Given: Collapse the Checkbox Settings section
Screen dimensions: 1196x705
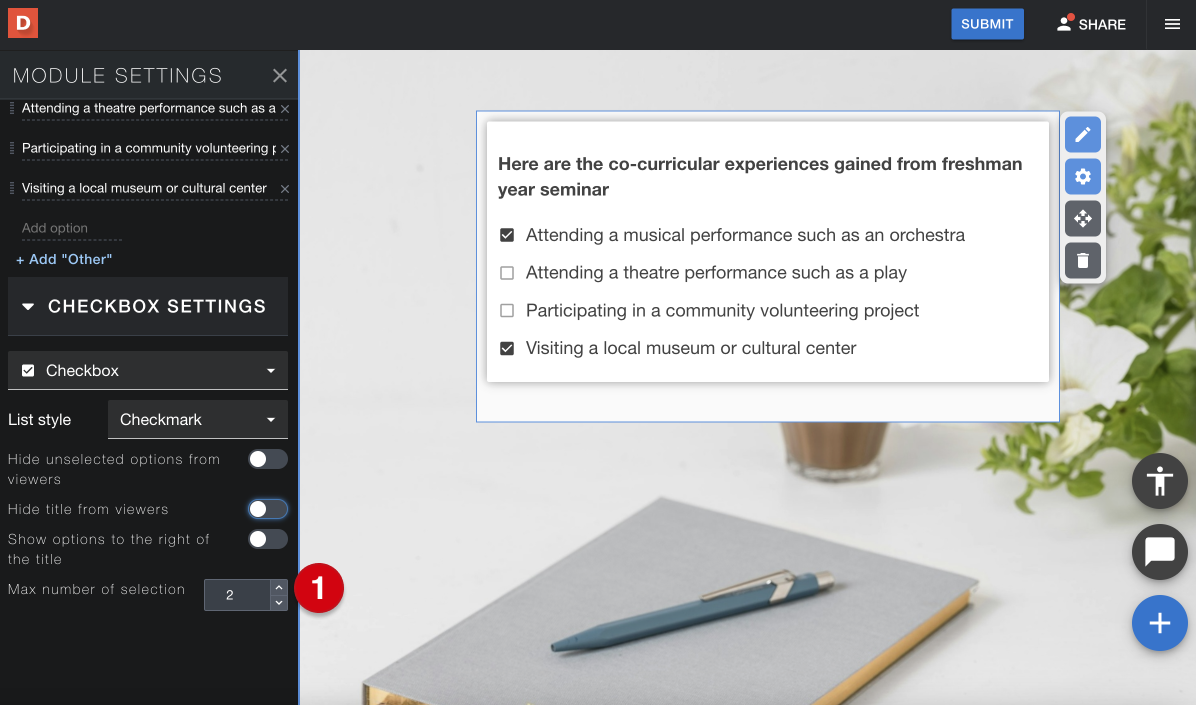Looking at the screenshot, I should tap(148, 307).
